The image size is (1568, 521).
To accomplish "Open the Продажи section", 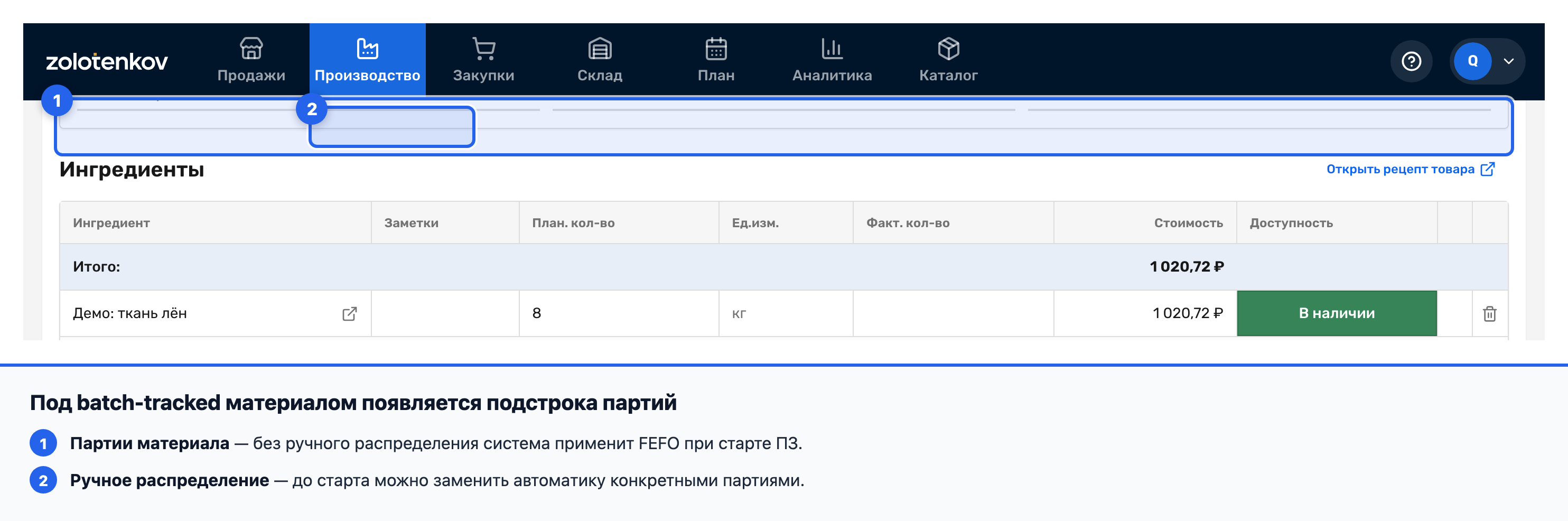I will click(x=251, y=60).
